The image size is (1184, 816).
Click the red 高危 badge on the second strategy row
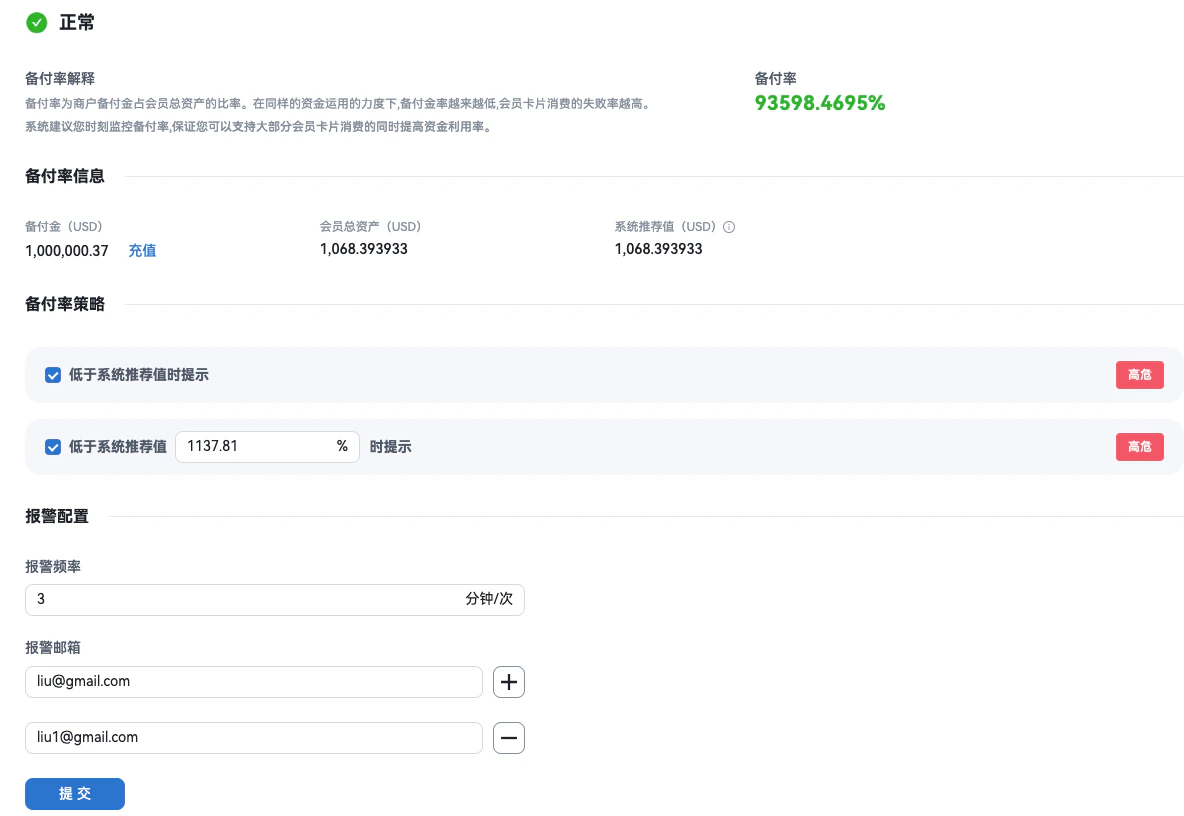(1139, 446)
